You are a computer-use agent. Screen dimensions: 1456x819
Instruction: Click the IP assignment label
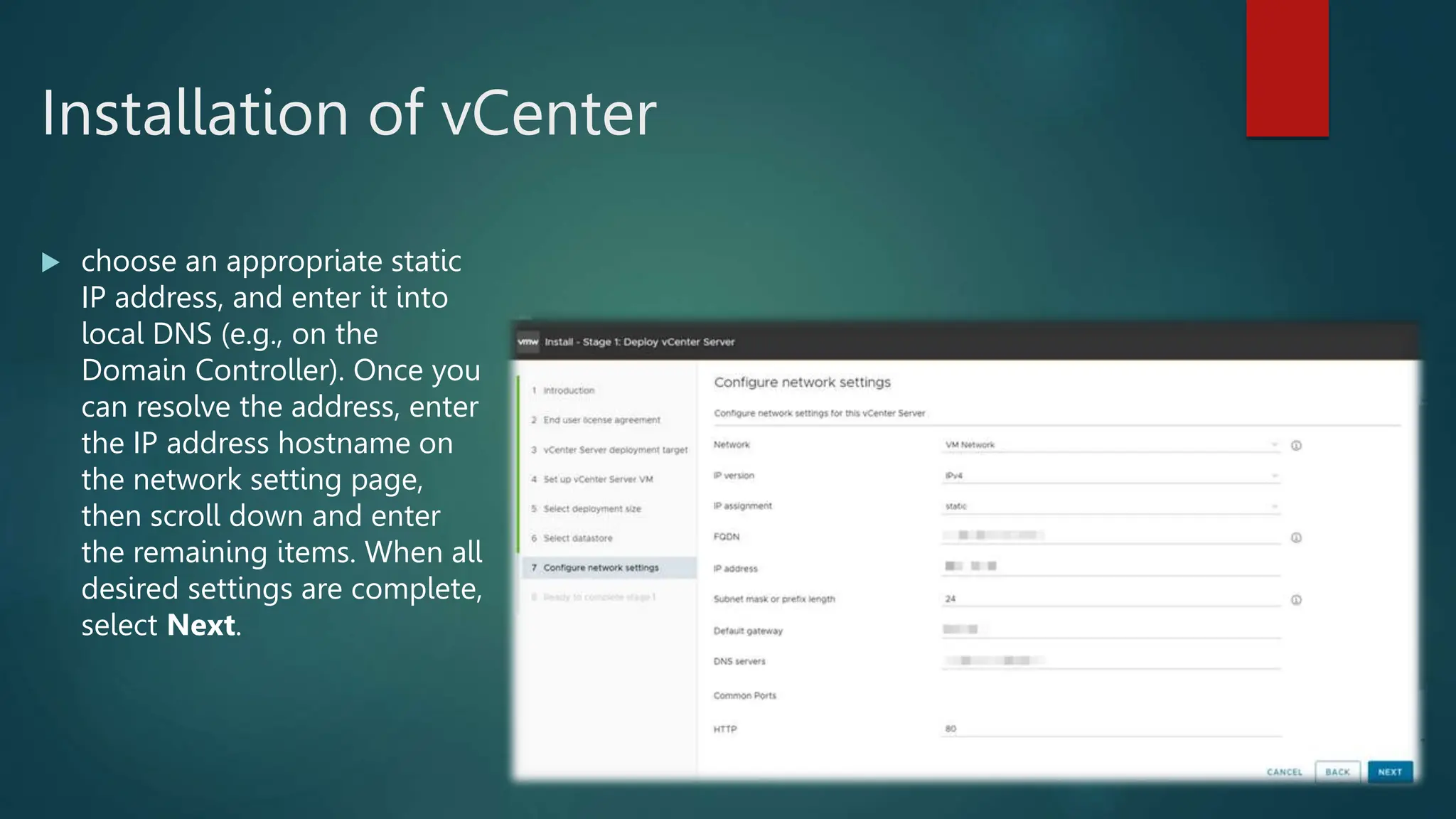click(x=742, y=506)
